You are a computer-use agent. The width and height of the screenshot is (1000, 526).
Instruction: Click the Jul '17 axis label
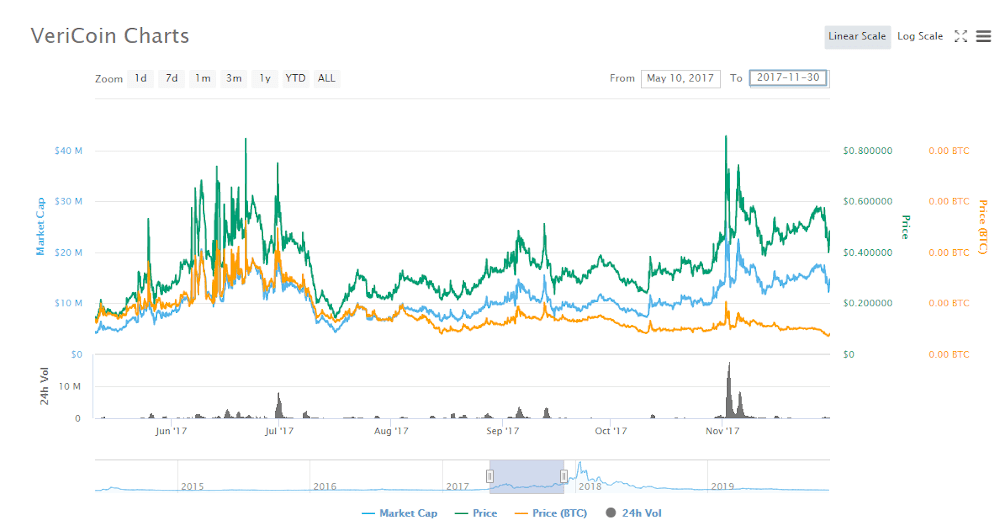[x=279, y=431]
